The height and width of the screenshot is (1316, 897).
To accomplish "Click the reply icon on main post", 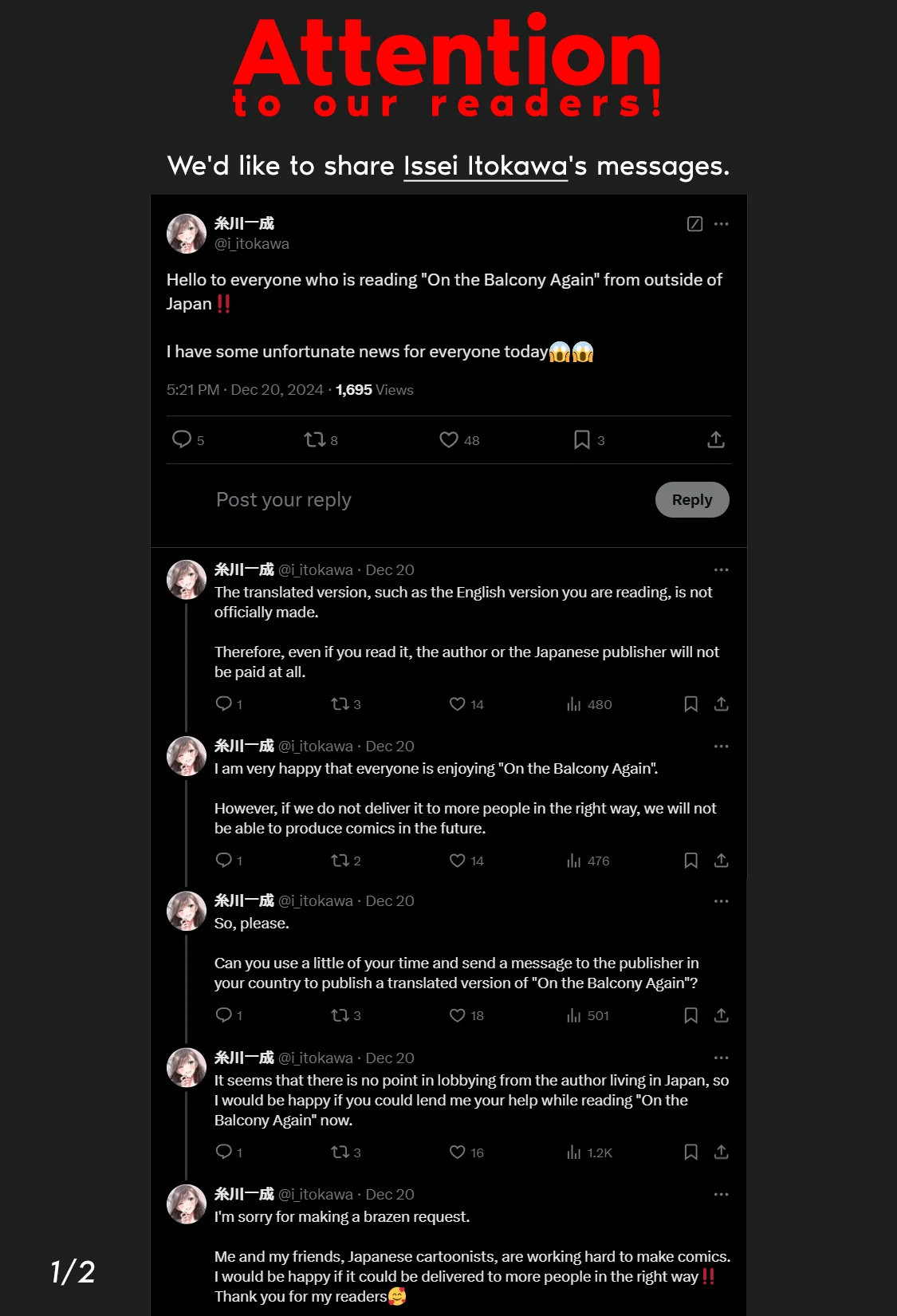I will pyautogui.click(x=182, y=439).
